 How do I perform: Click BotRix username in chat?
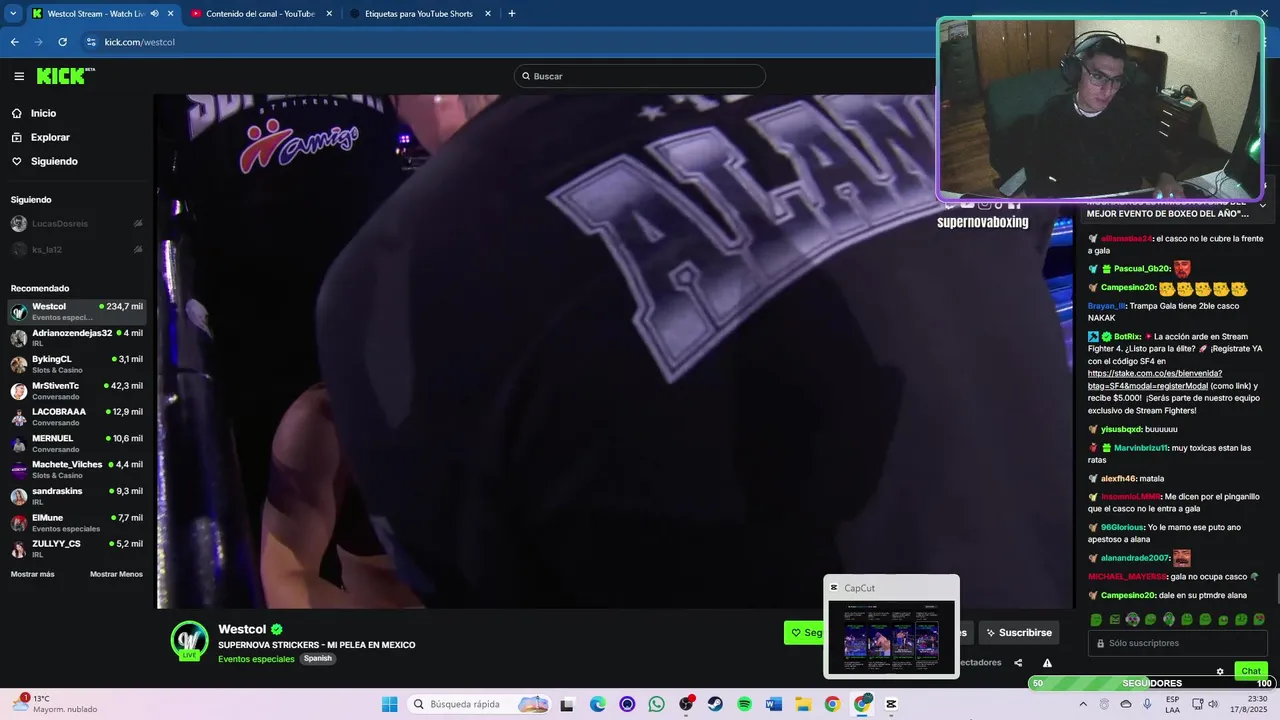pos(1127,337)
